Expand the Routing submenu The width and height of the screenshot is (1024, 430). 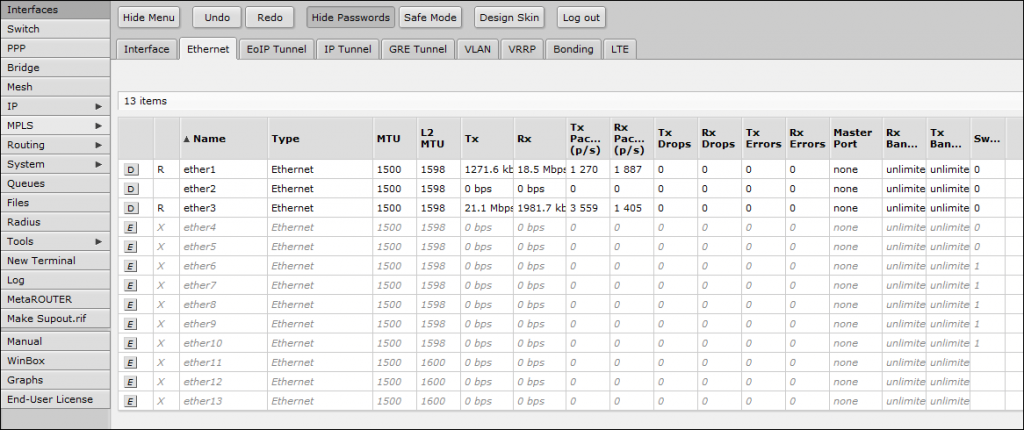(x=55, y=144)
